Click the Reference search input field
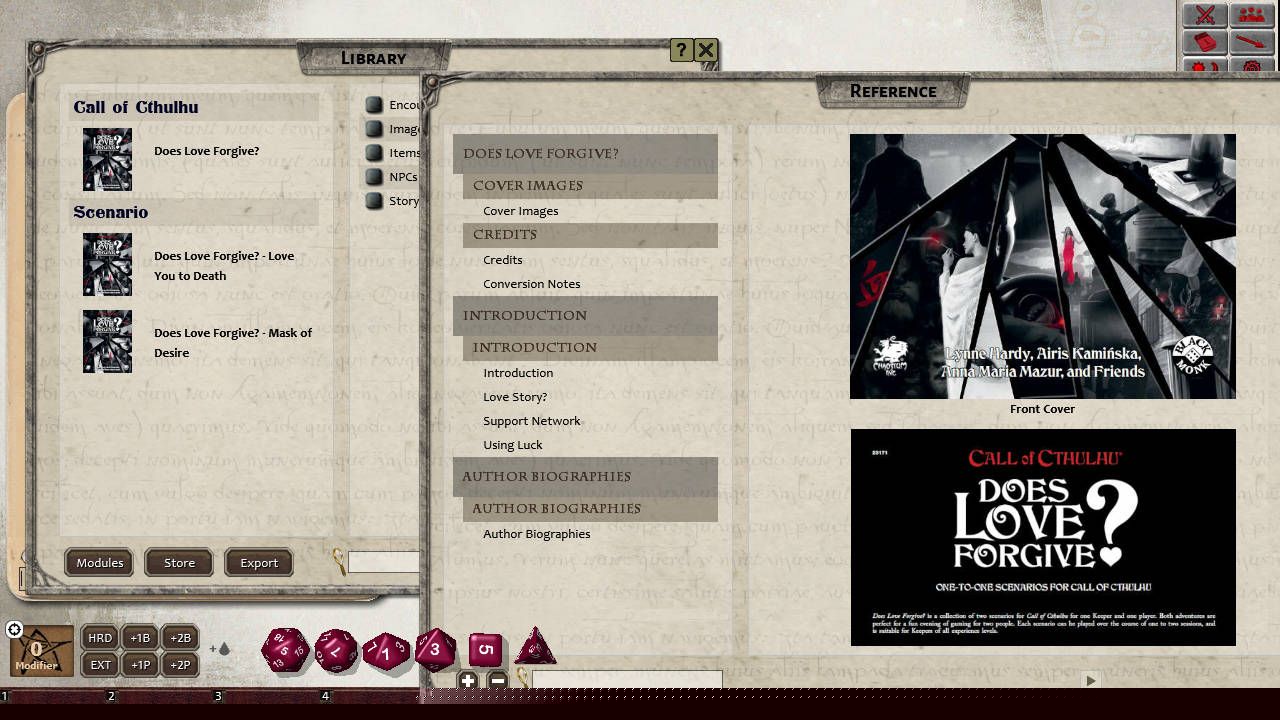Image resolution: width=1280 pixels, height=720 pixels. [x=627, y=680]
